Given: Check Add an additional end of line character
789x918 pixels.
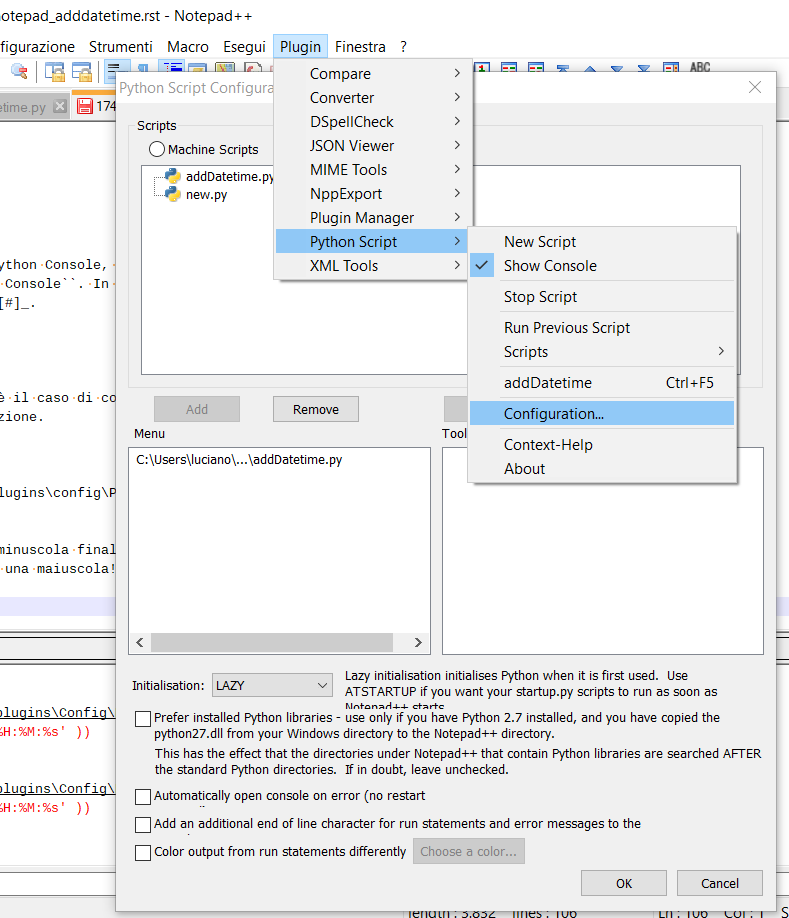Looking at the screenshot, I should [x=143, y=825].
